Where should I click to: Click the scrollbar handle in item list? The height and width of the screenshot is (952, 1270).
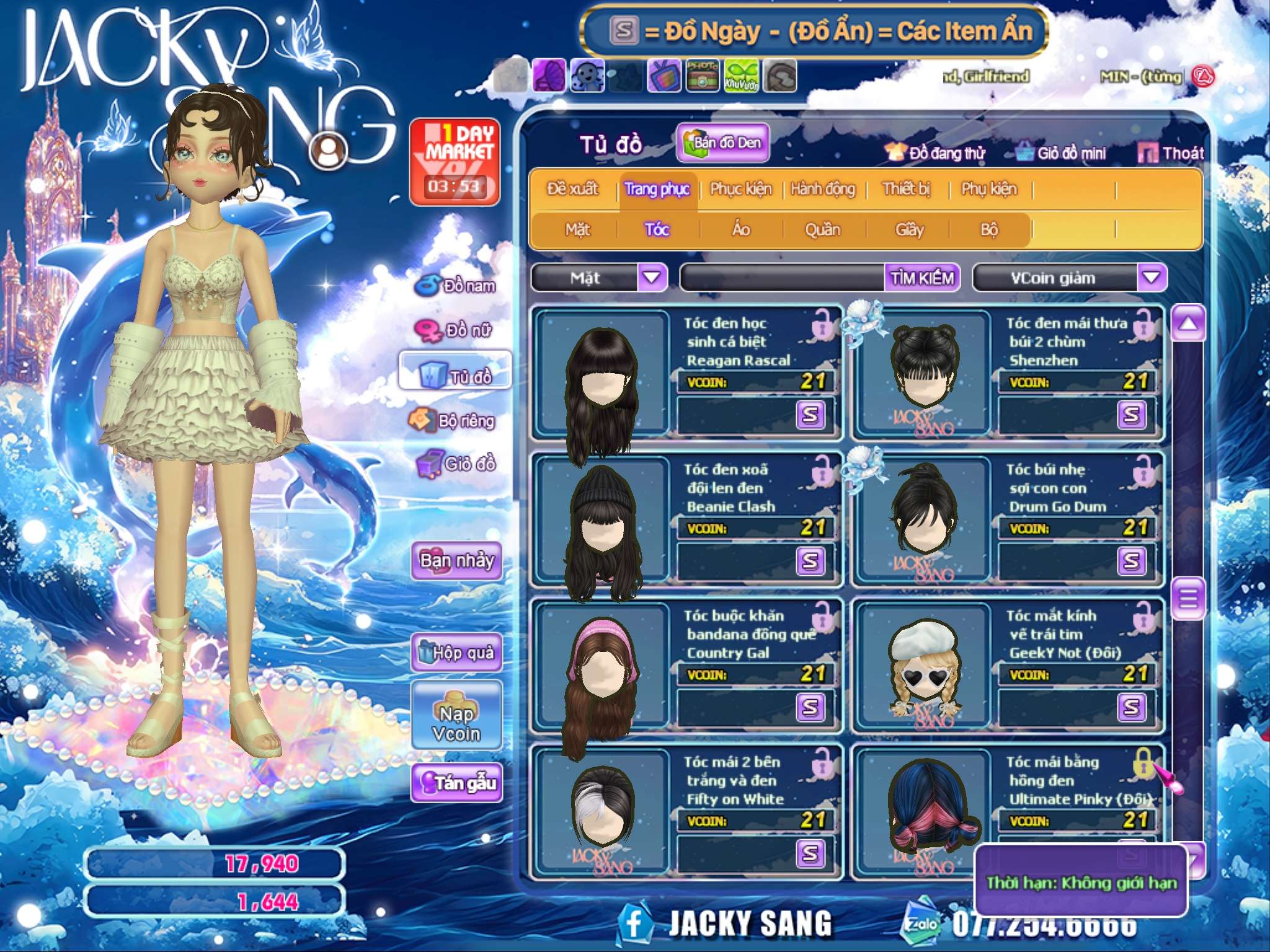pyautogui.click(x=1188, y=599)
